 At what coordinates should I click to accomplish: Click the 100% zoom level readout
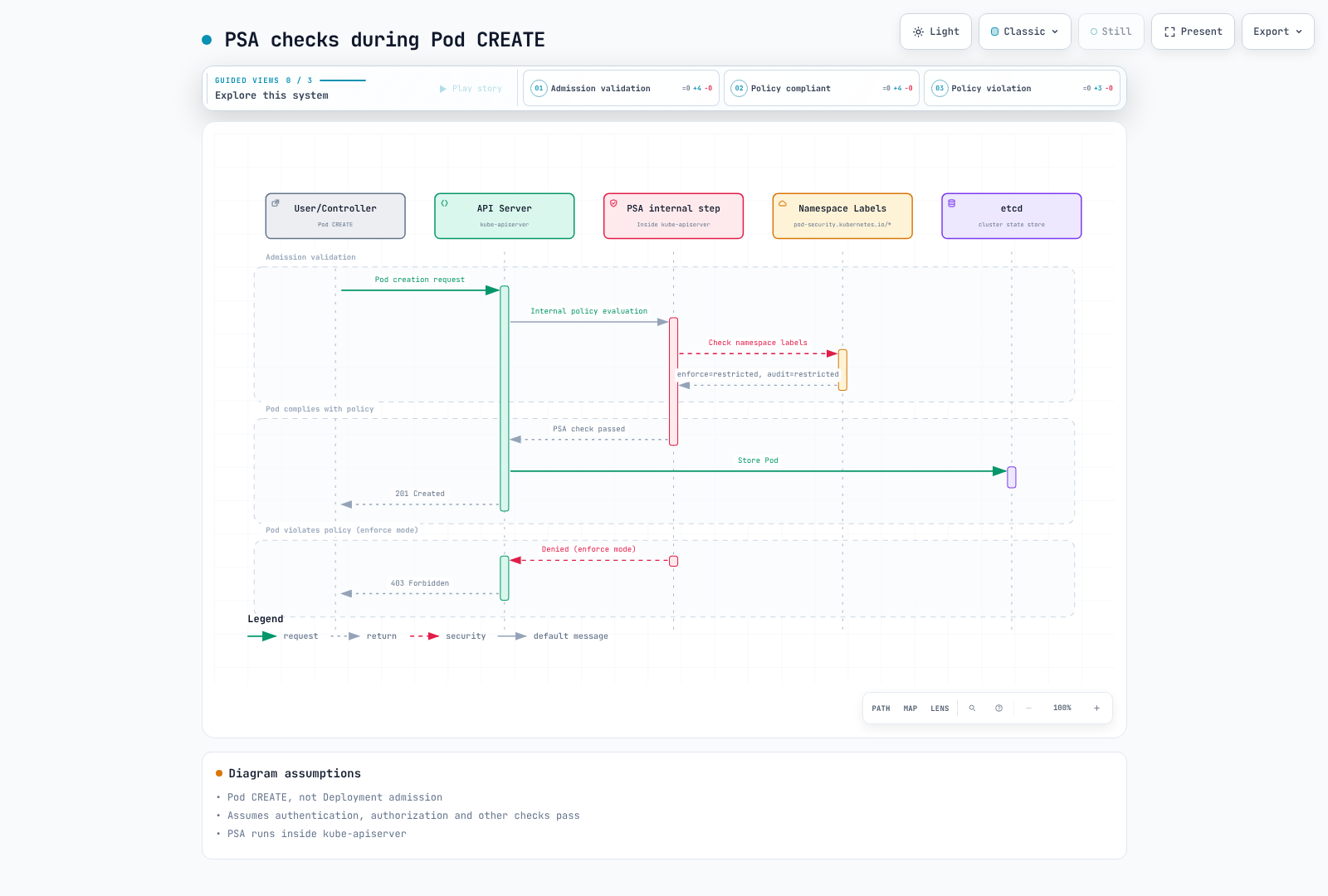coord(1062,708)
